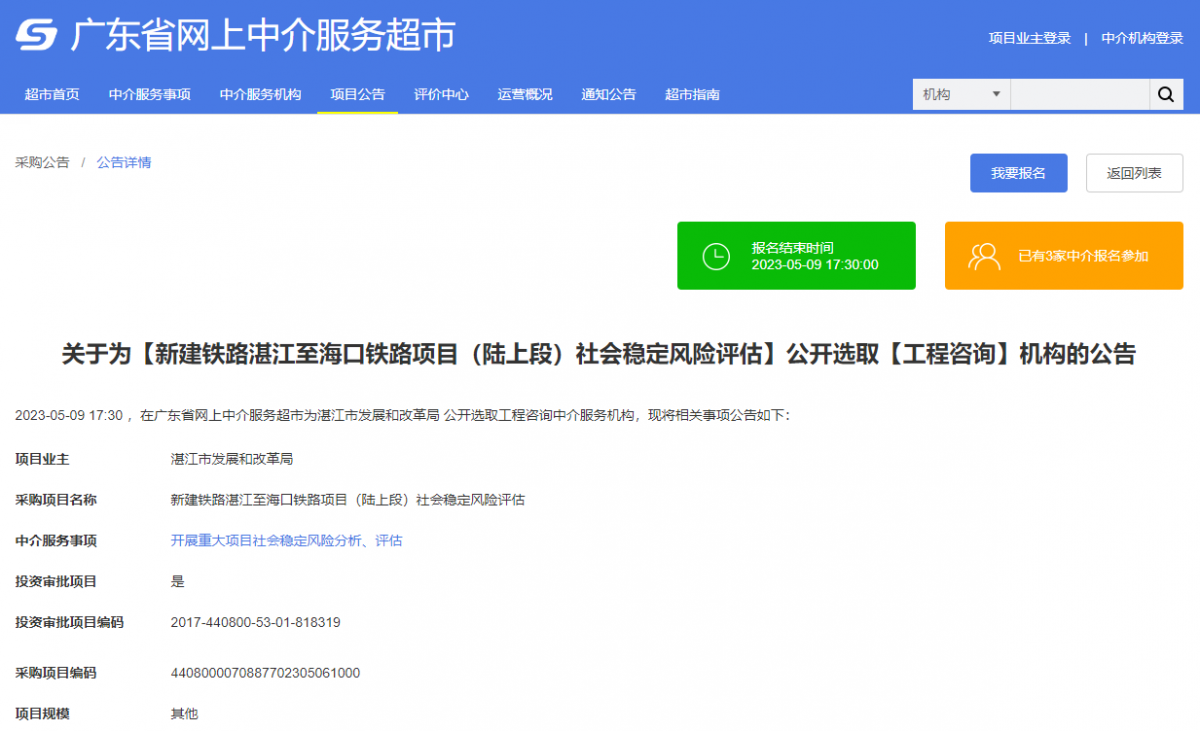Click 采购公告 breadcrumb link
1200x731 pixels.
click(x=42, y=162)
